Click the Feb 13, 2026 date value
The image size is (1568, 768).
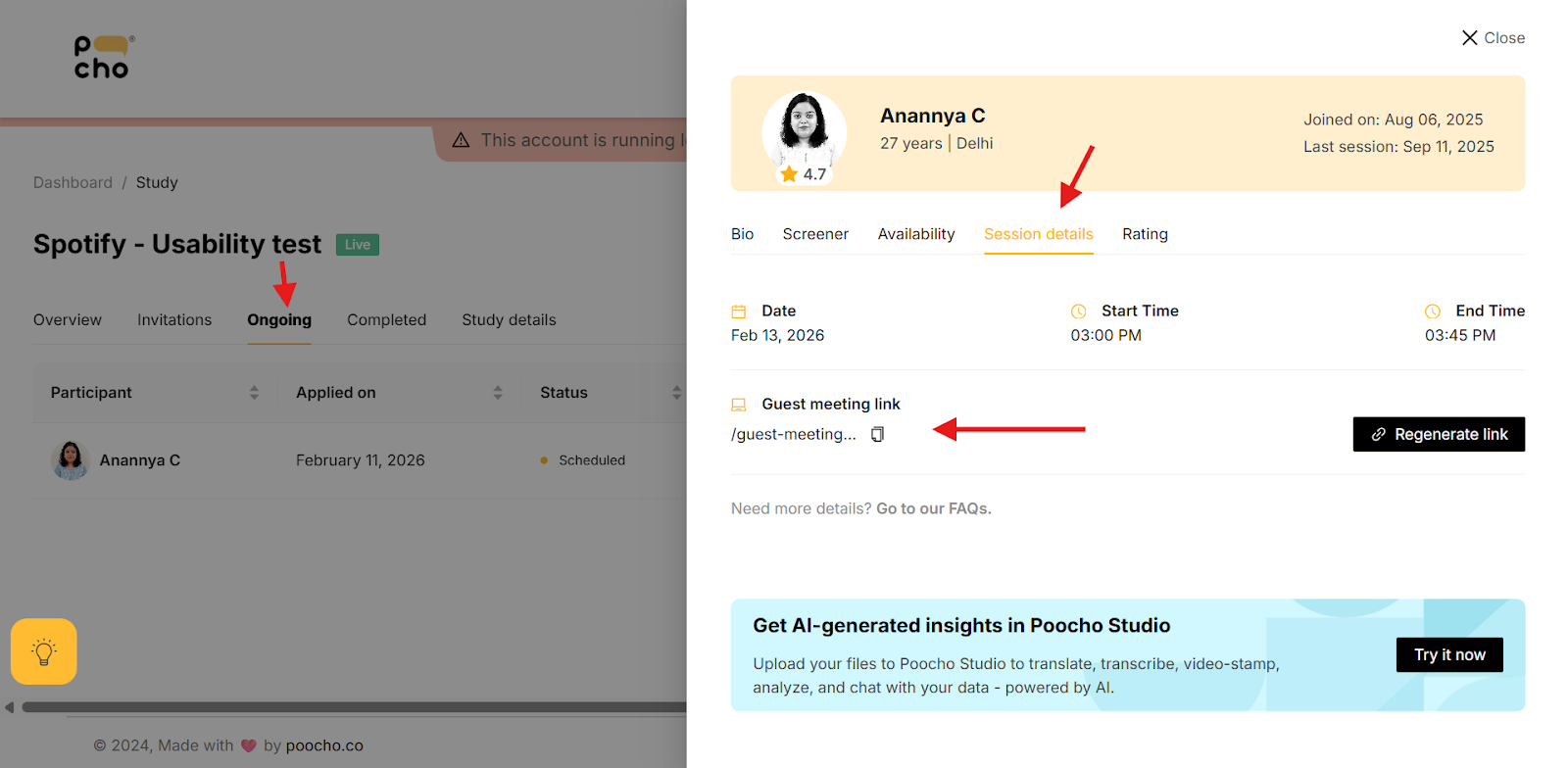point(778,335)
